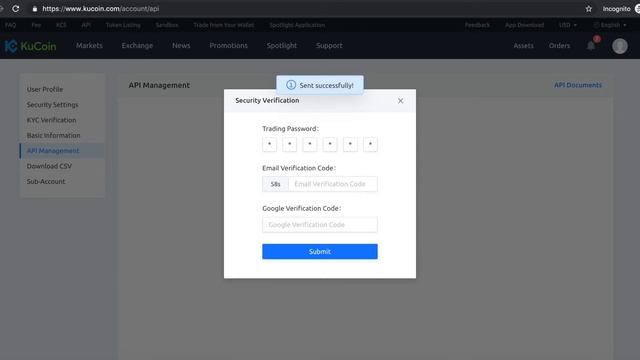
Task: Open the KuCoin logo home link
Action: pyautogui.click(x=31, y=46)
